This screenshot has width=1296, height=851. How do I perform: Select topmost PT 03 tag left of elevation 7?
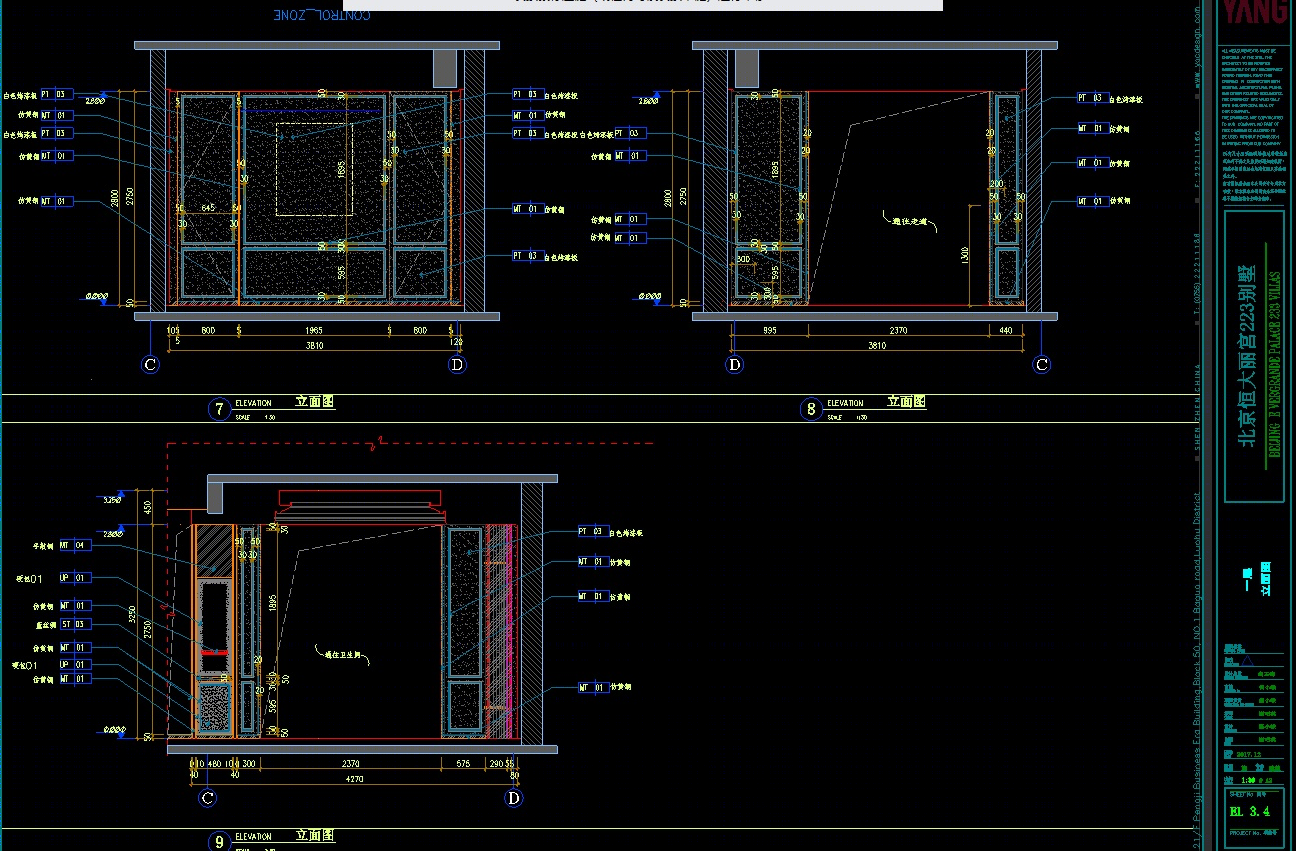[57, 94]
